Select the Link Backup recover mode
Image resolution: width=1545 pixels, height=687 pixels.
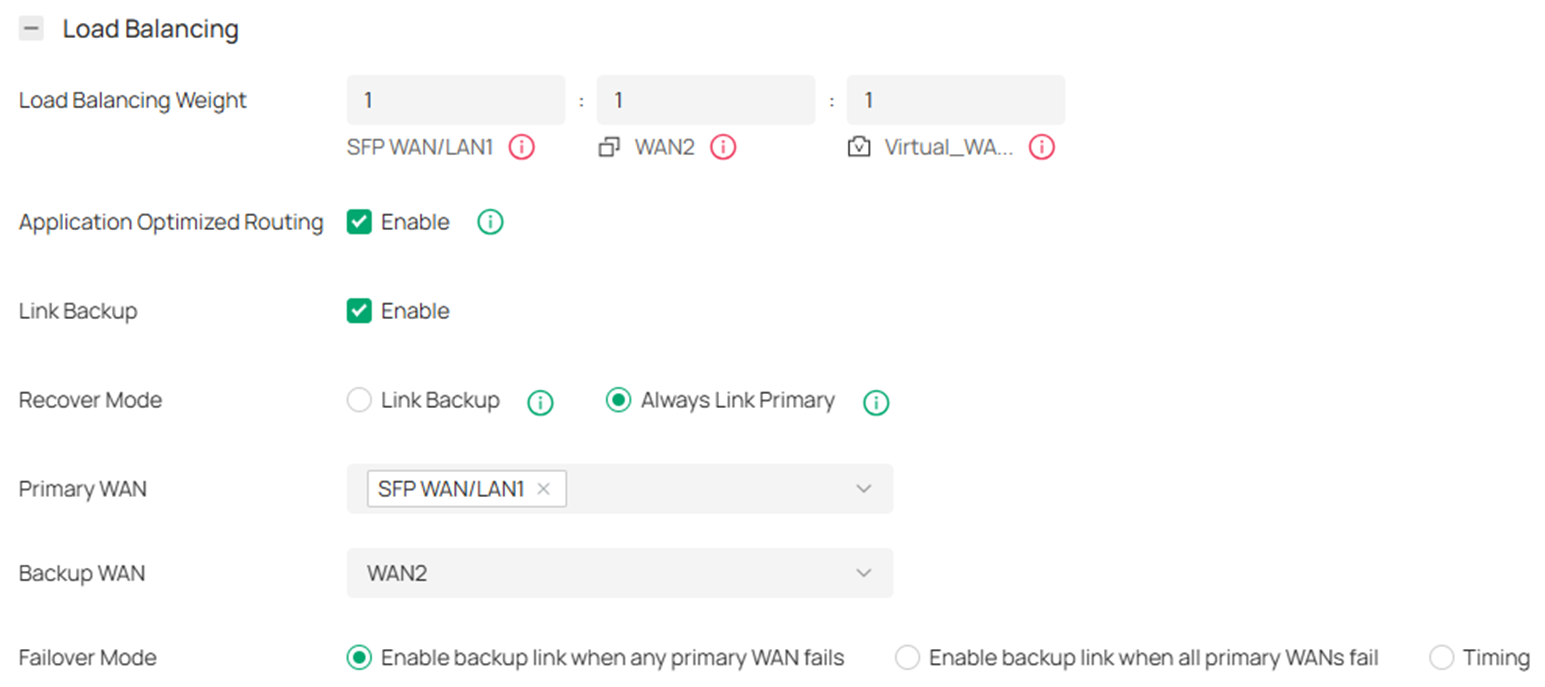[358, 400]
